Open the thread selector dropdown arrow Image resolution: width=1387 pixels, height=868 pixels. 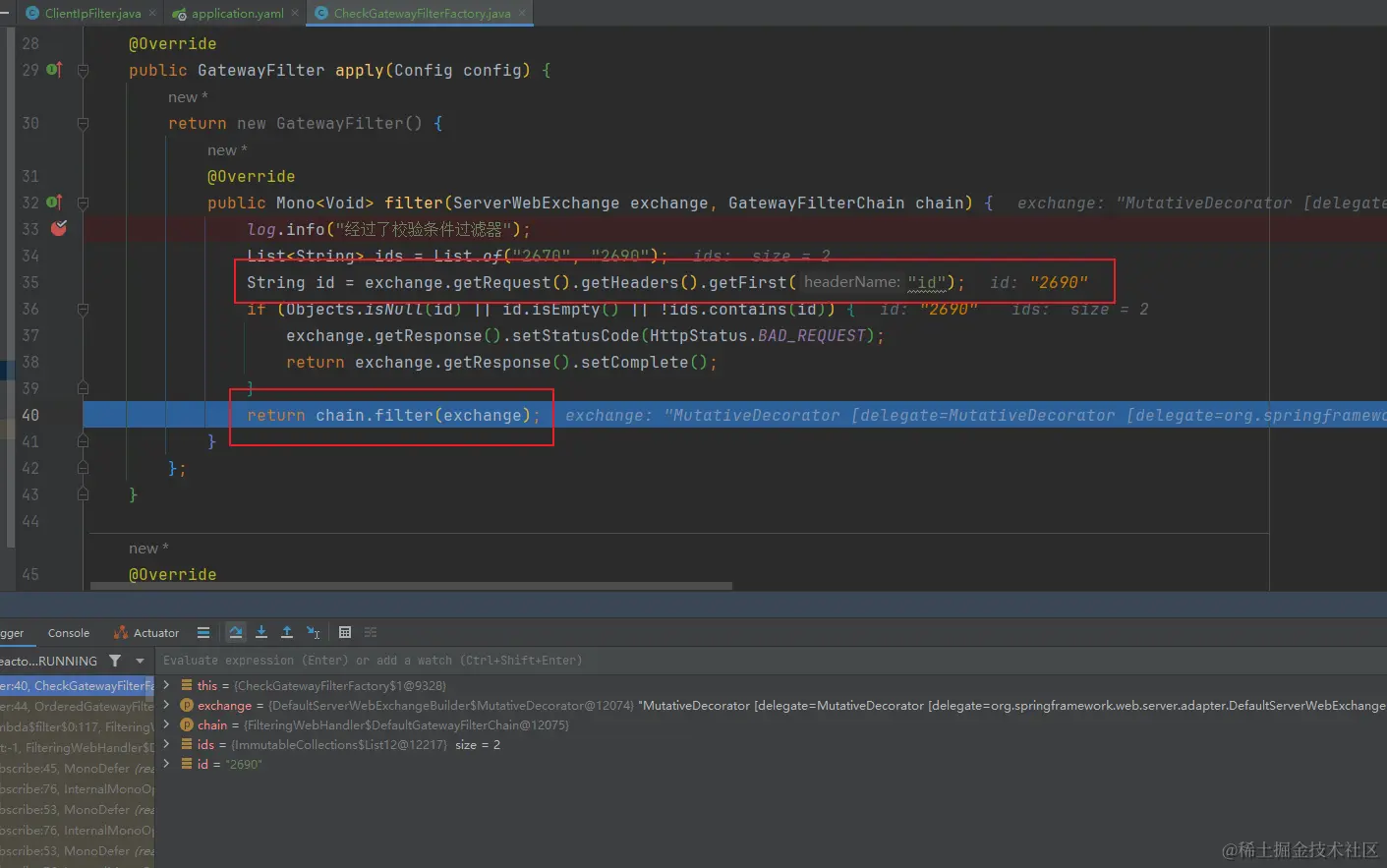[x=140, y=661]
